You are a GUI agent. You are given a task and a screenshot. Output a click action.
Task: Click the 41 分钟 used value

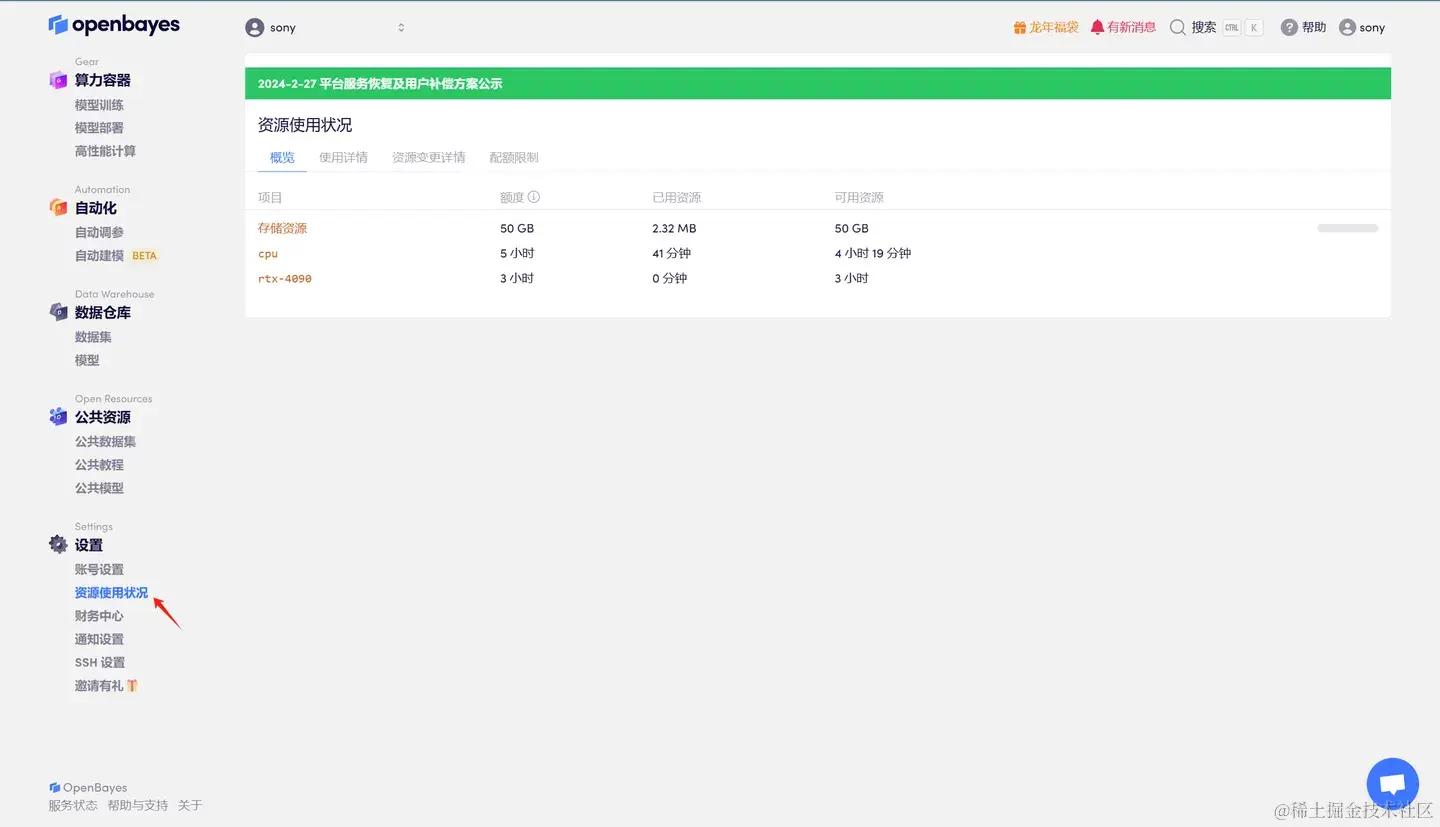[x=672, y=254]
